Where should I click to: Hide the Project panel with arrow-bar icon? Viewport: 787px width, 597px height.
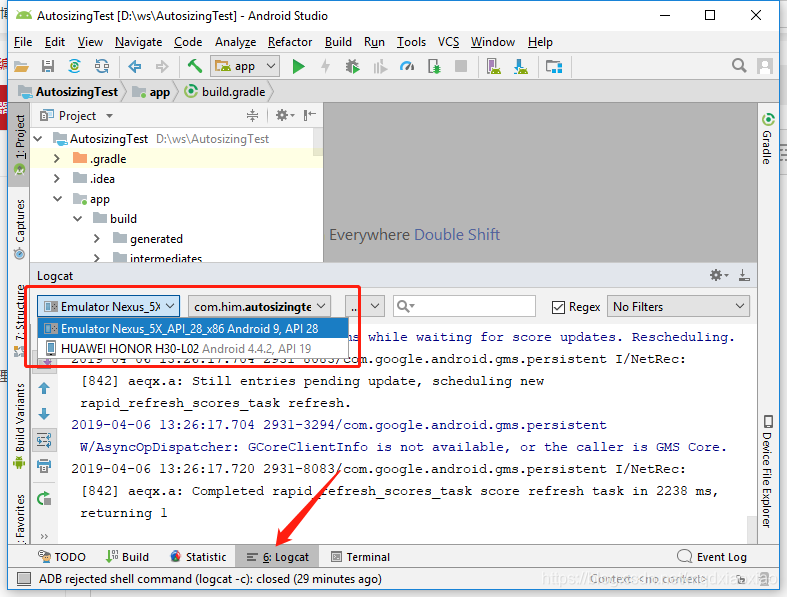[x=309, y=115]
